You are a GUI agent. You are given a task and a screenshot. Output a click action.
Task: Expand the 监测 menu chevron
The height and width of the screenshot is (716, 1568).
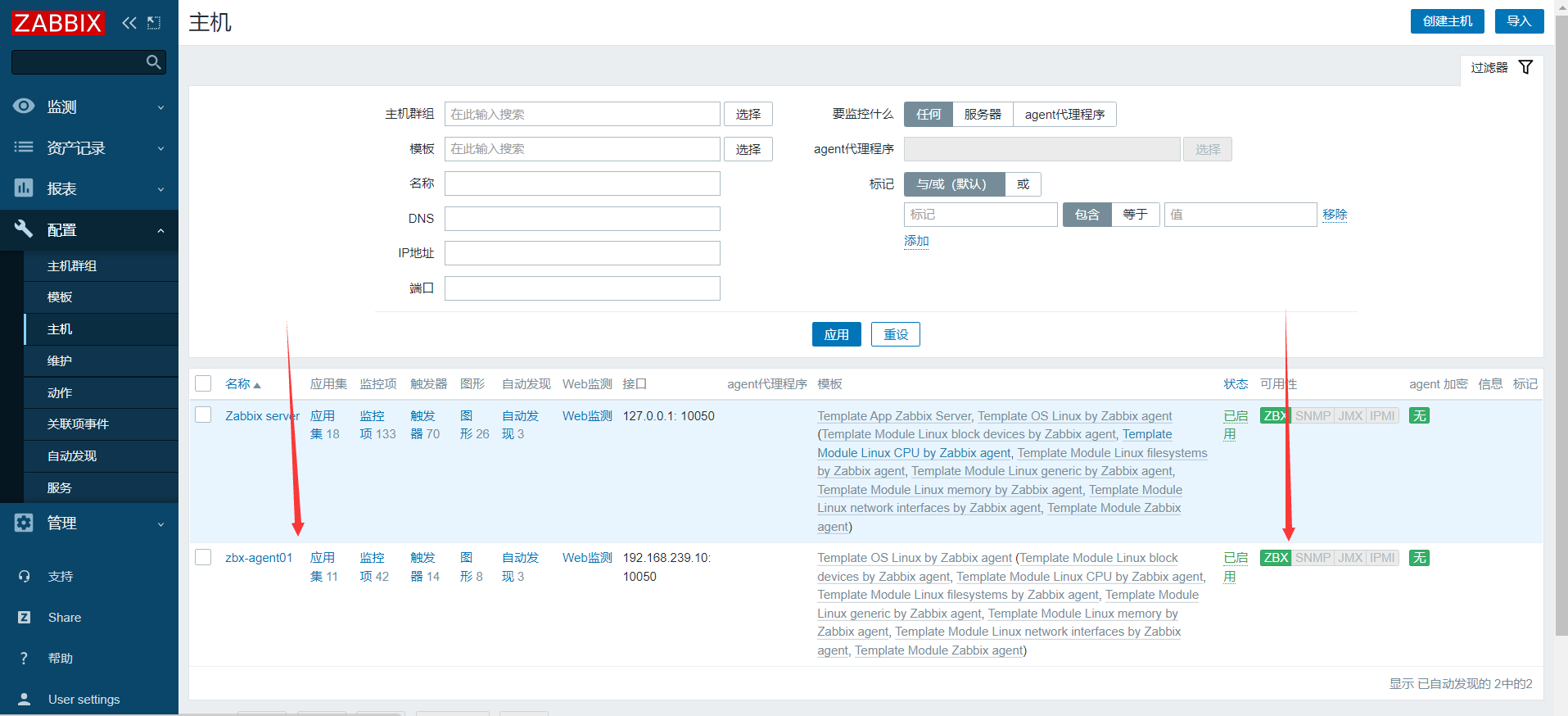point(160,107)
